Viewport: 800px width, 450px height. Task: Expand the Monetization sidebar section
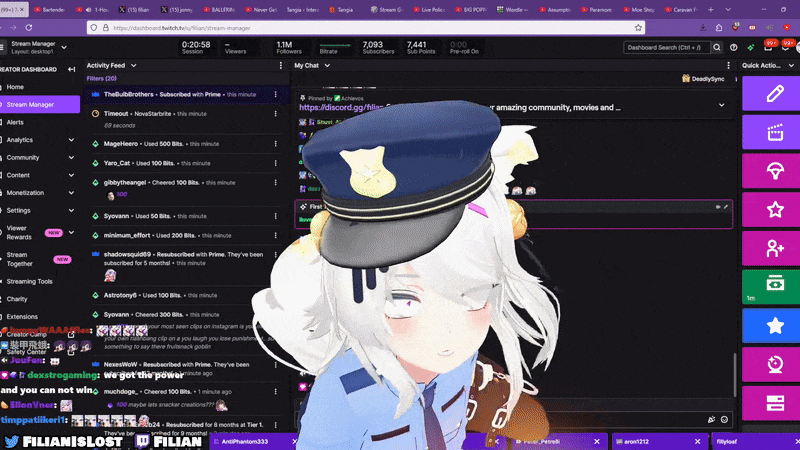[x=71, y=193]
